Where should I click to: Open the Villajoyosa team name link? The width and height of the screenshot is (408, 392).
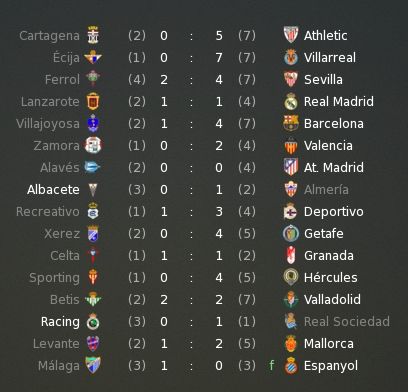click(48, 124)
